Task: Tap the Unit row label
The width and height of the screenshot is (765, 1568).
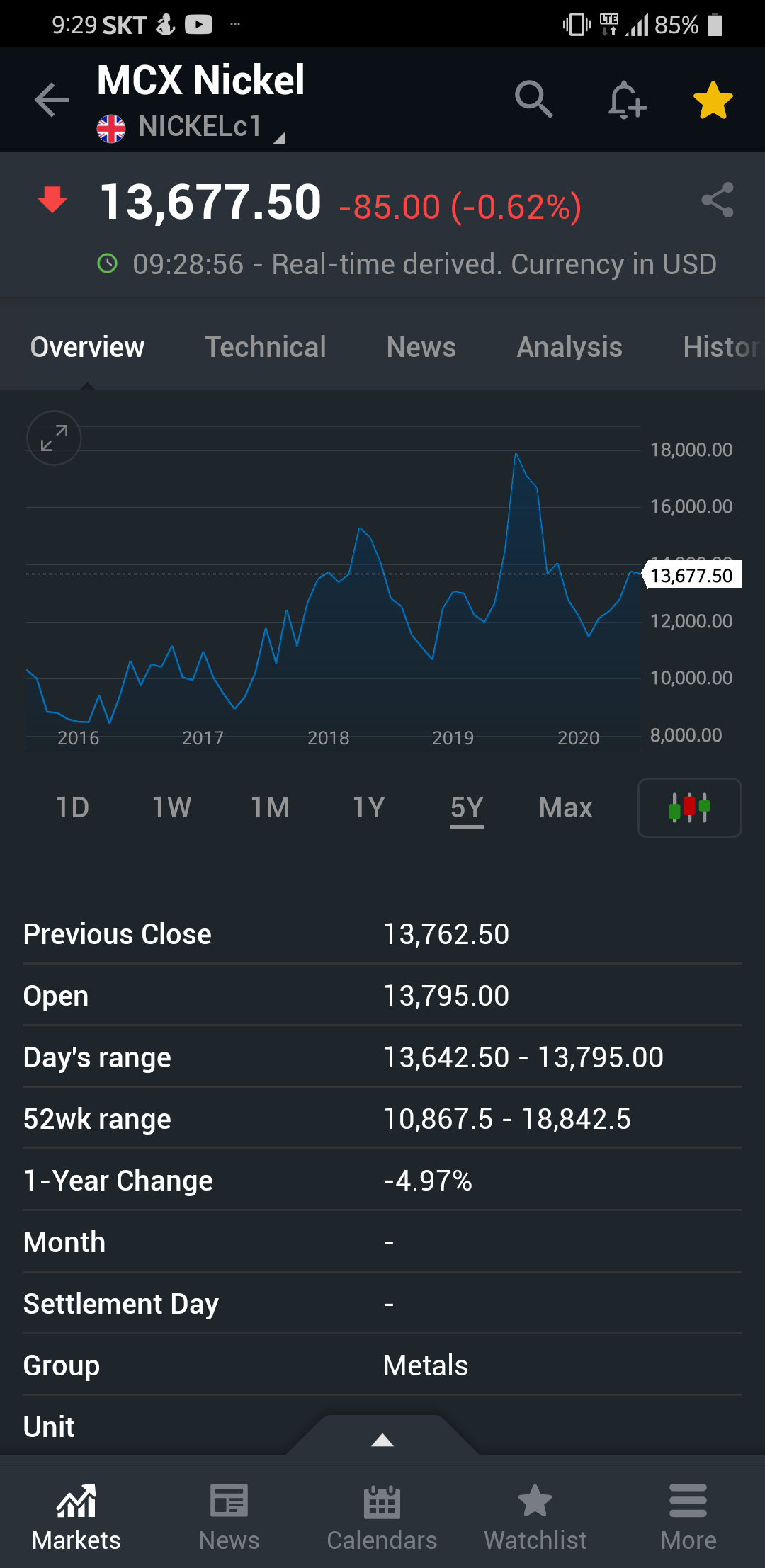Action: tap(49, 1427)
